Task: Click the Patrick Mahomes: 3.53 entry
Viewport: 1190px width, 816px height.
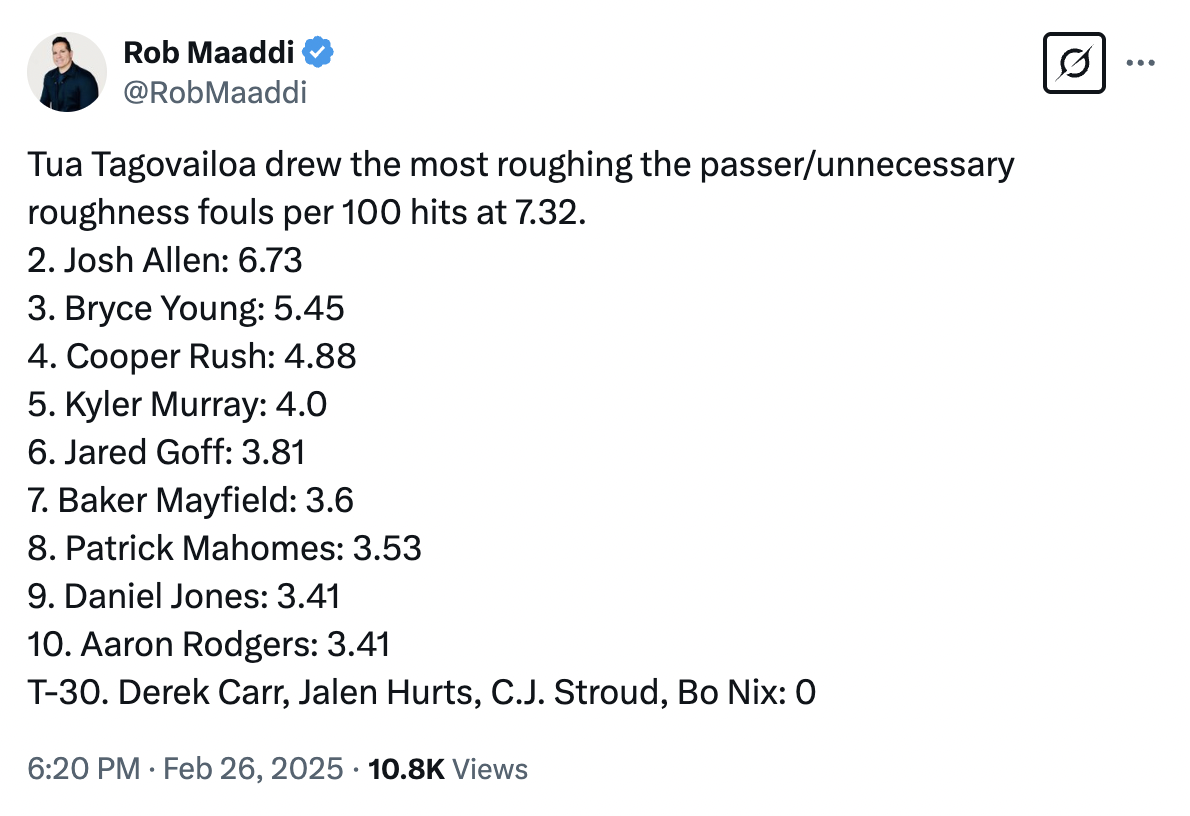Action: (x=225, y=548)
